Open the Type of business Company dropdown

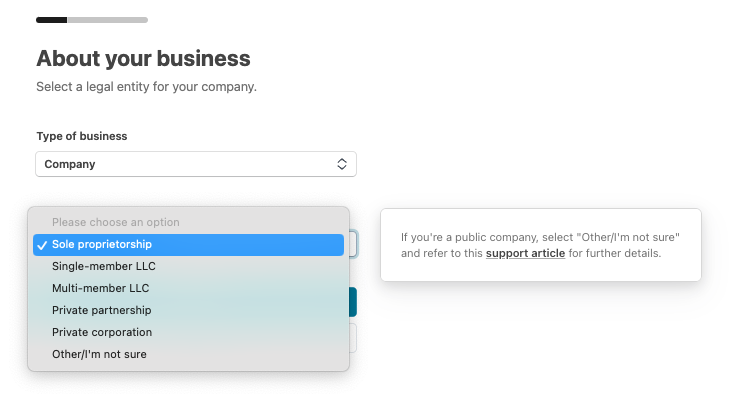[196, 164]
